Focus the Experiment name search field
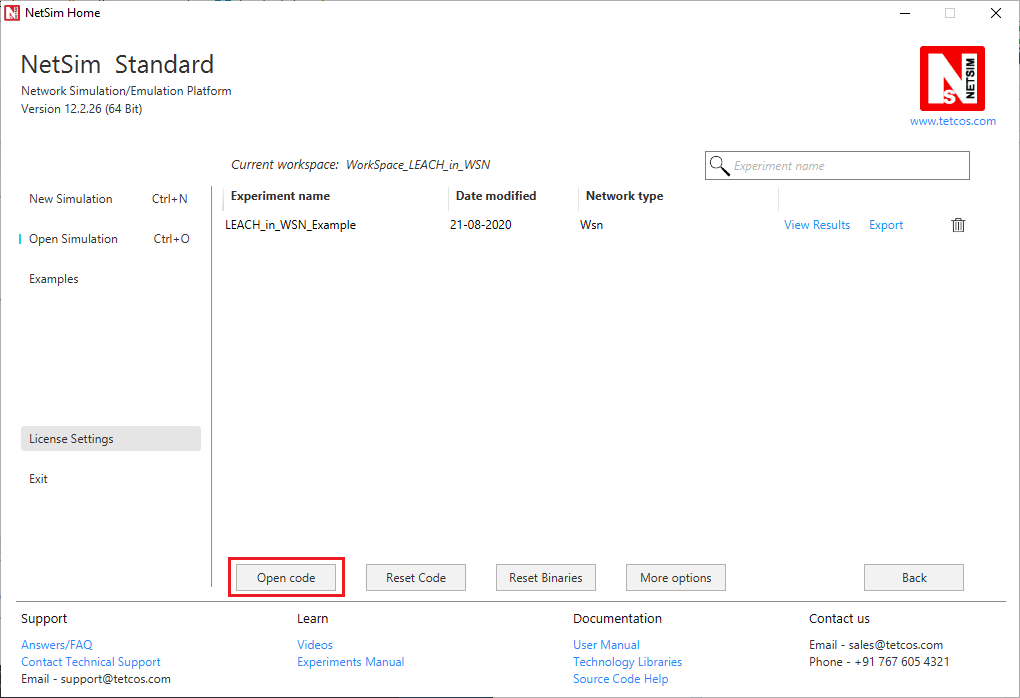 pyautogui.click(x=837, y=166)
